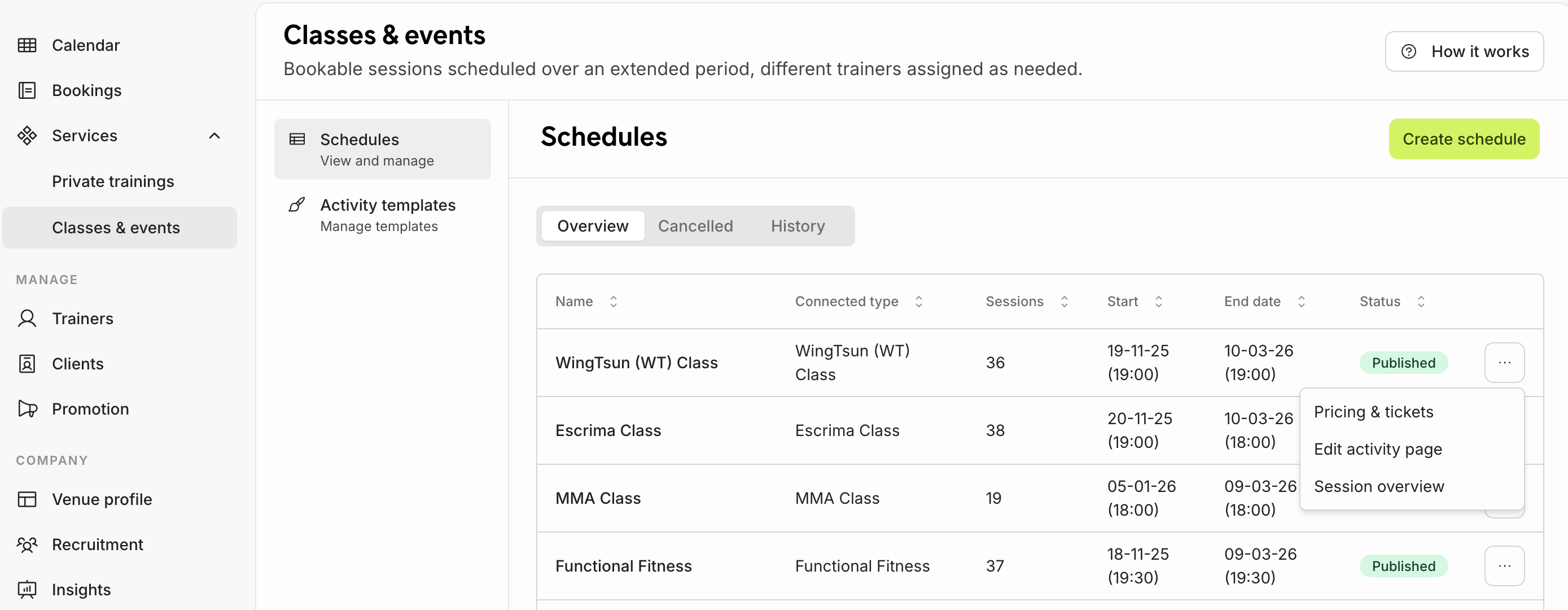Click the Venue profile layout icon
1568x610 pixels.
pyautogui.click(x=27, y=499)
